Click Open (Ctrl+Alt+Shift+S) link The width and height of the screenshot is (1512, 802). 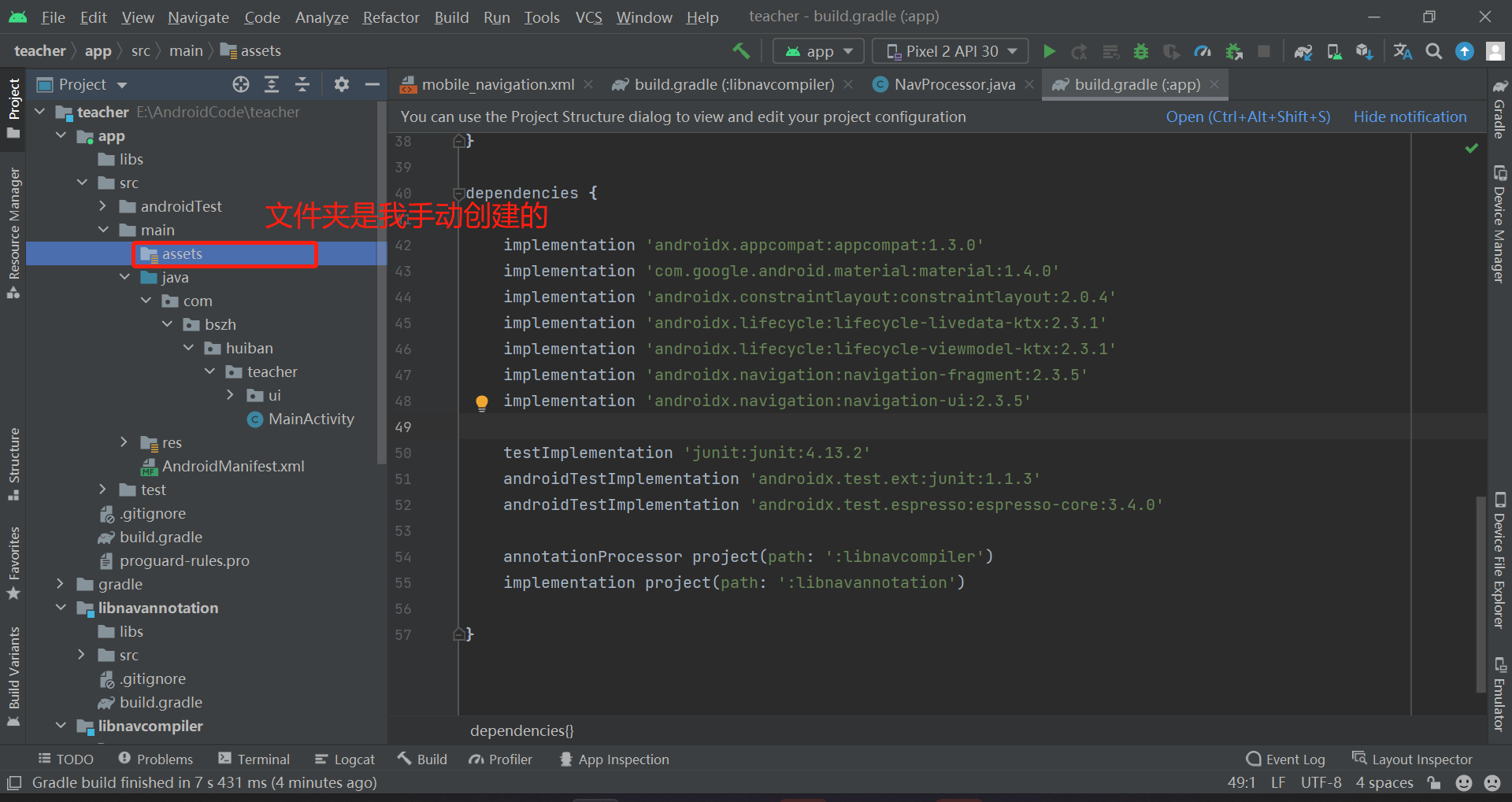click(1247, 116)
